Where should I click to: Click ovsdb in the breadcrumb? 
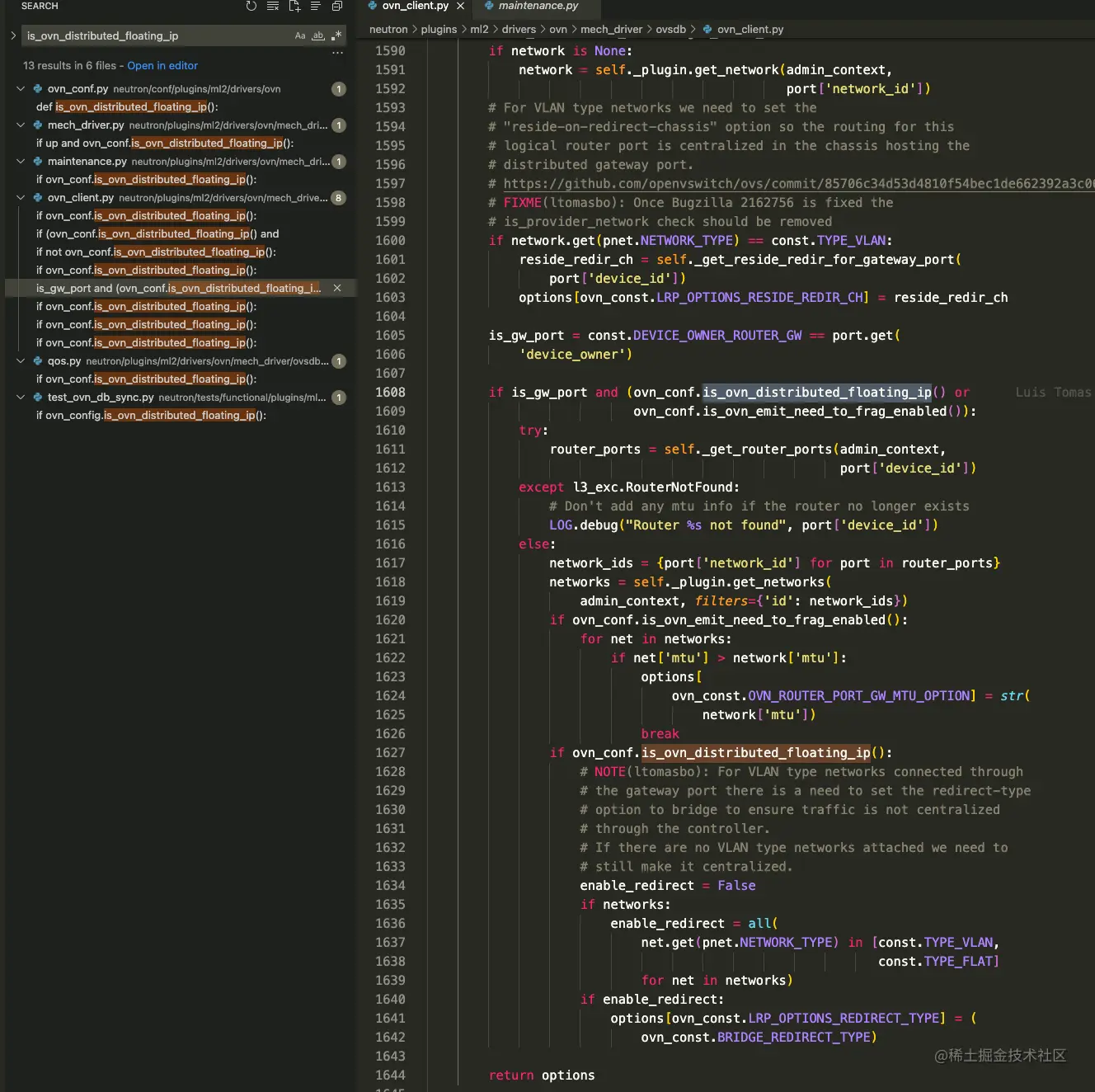pyautogui.click(x=670, y=29)
